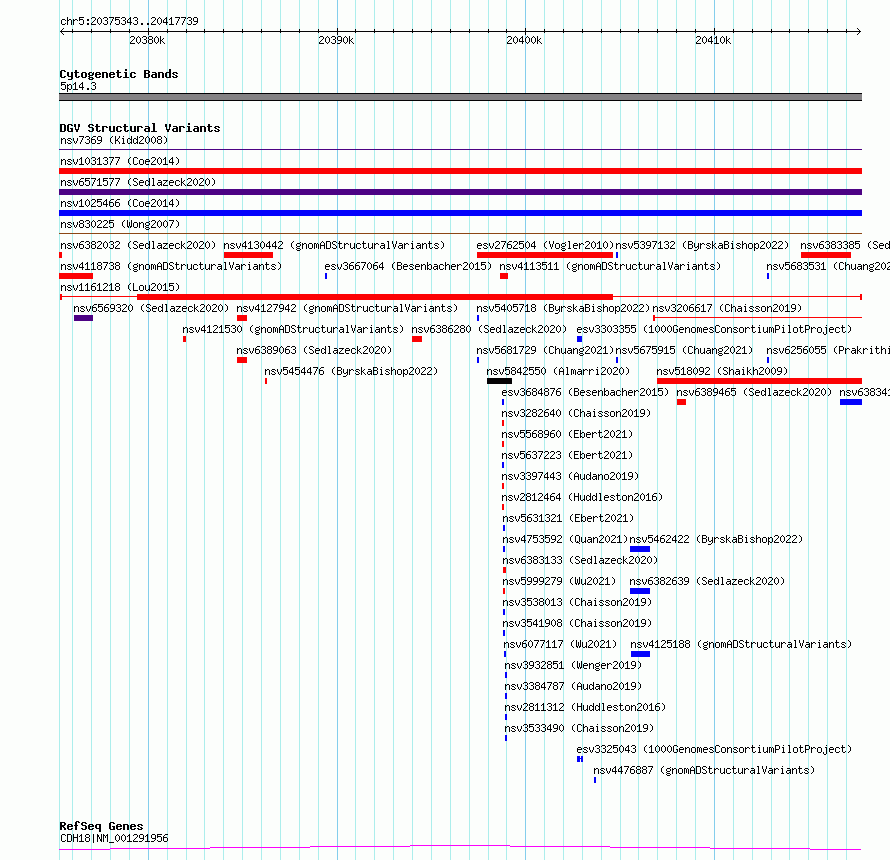Select blue bar under nsv5462422

640,549
